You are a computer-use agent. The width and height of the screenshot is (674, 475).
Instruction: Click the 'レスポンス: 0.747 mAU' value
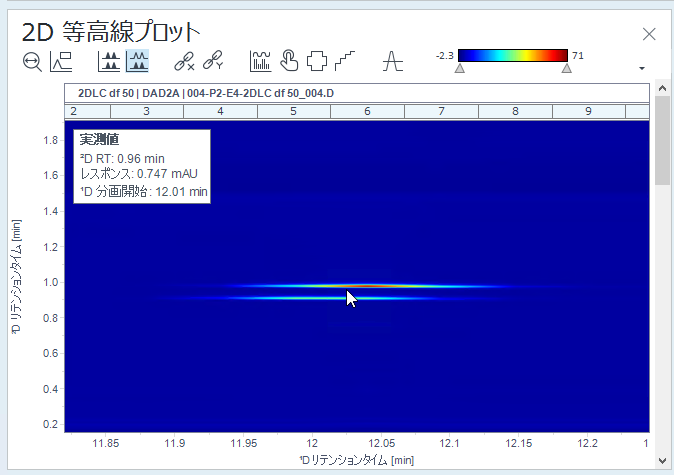(x=139, y=174)
